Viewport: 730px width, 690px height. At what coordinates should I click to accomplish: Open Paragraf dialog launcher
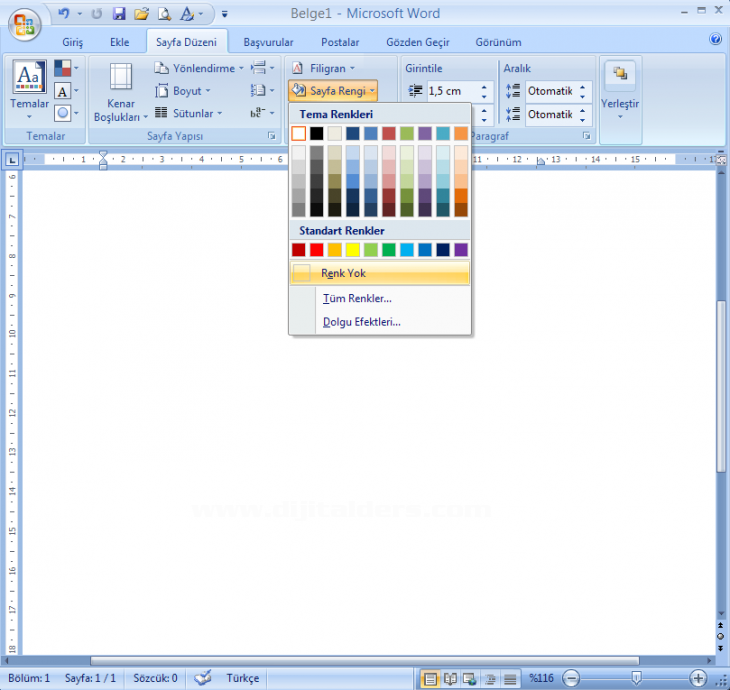point(587,136)
